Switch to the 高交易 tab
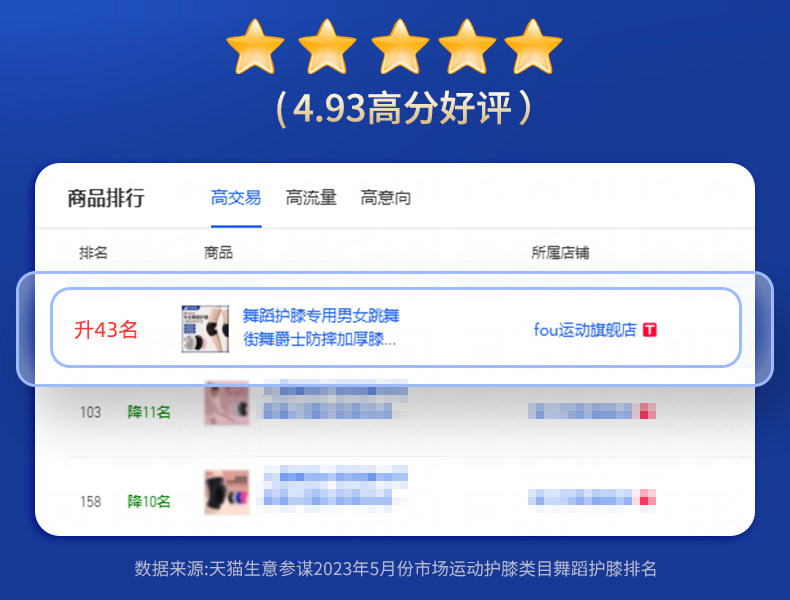 236,198
